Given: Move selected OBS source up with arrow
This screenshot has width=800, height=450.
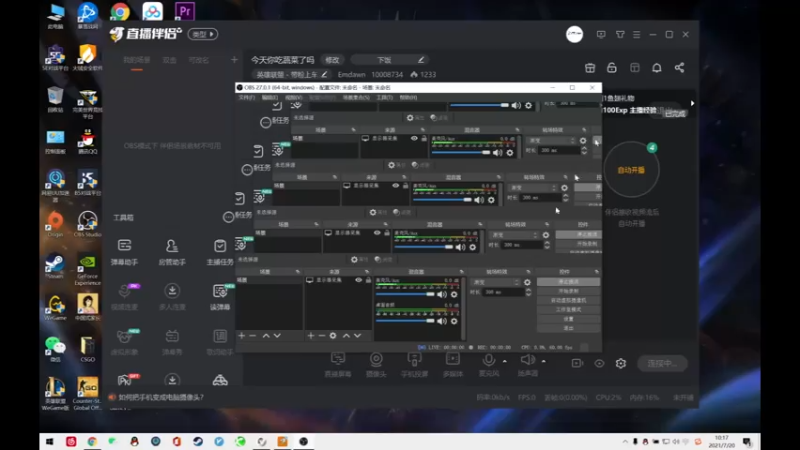Looking at the screenshot, I should coord(346,336).
